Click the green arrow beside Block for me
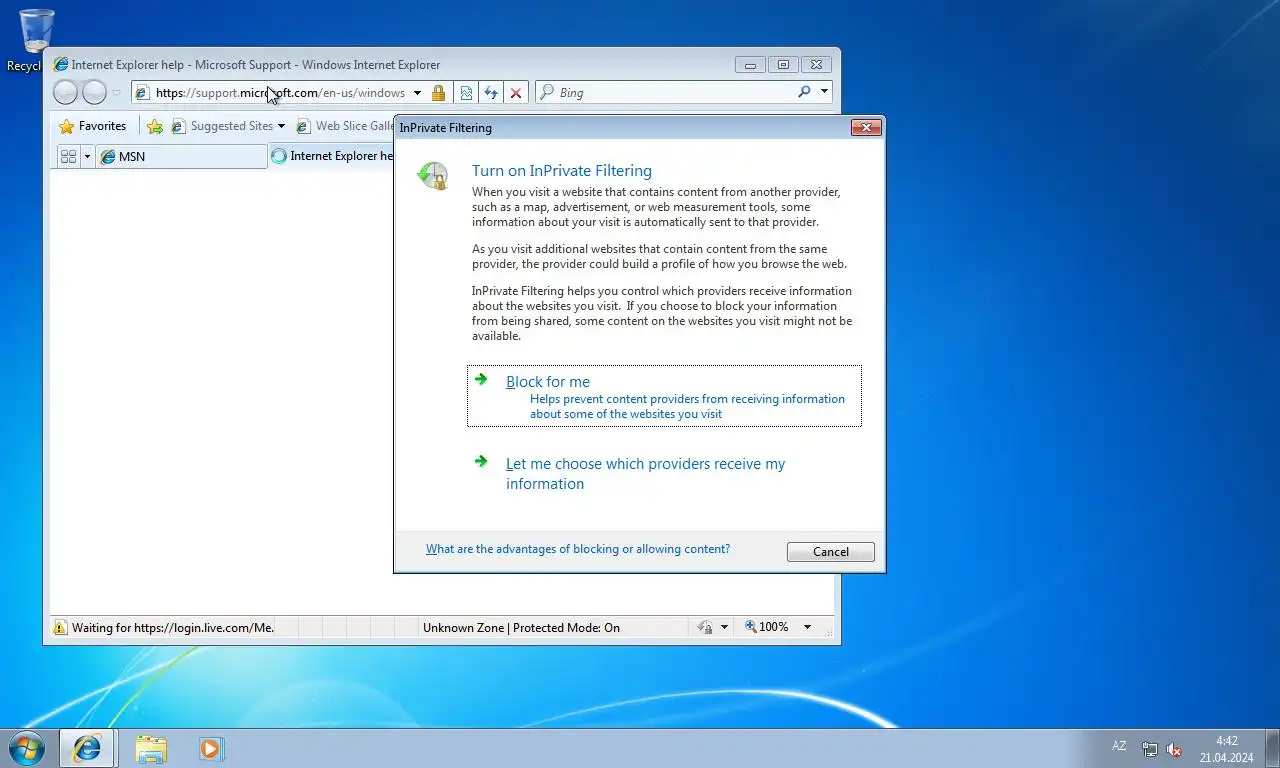Viewport: 1280px width, 768px height. (481, 379)
